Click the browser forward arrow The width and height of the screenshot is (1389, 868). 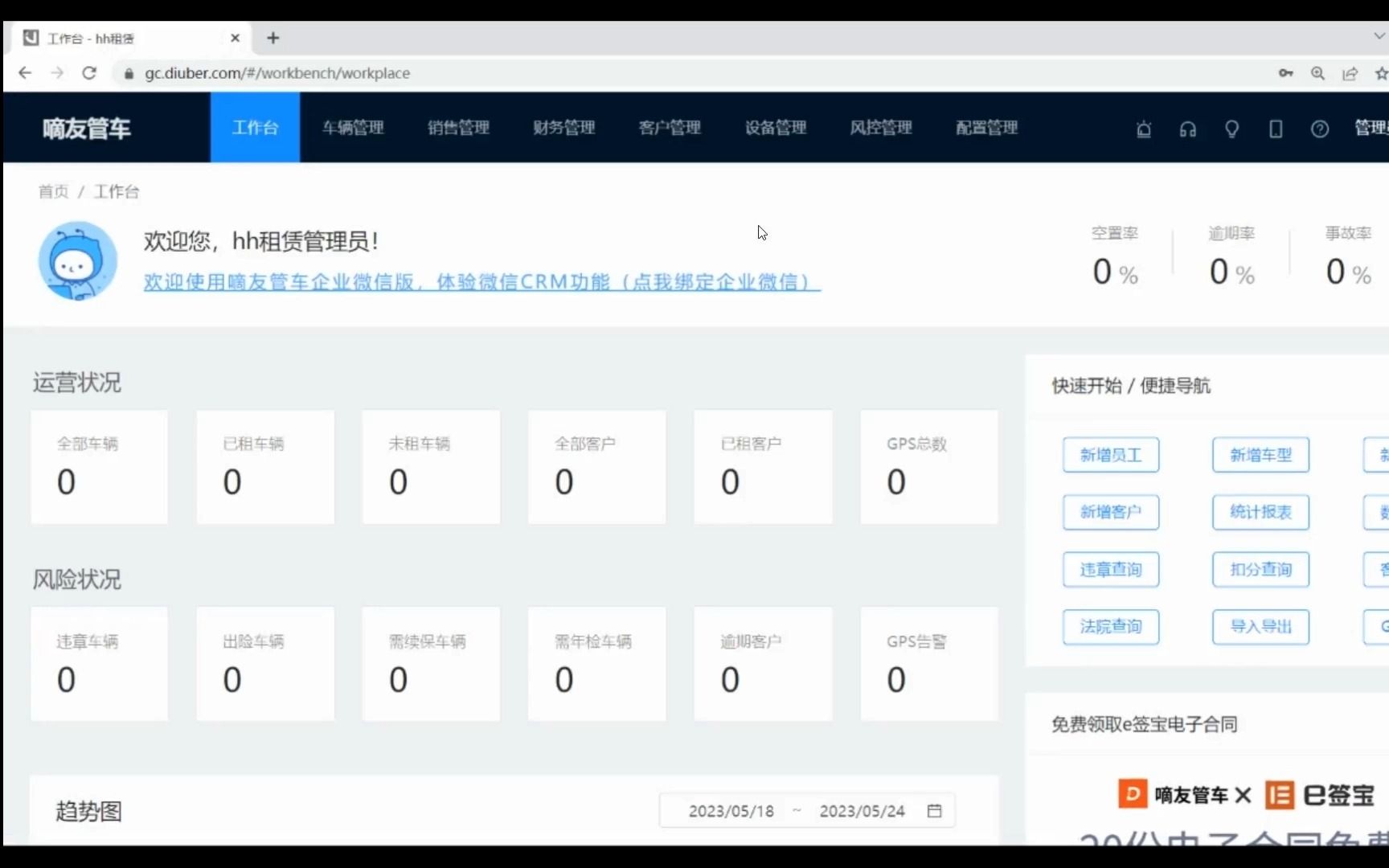pyautogui.click(x=57, y=73)
